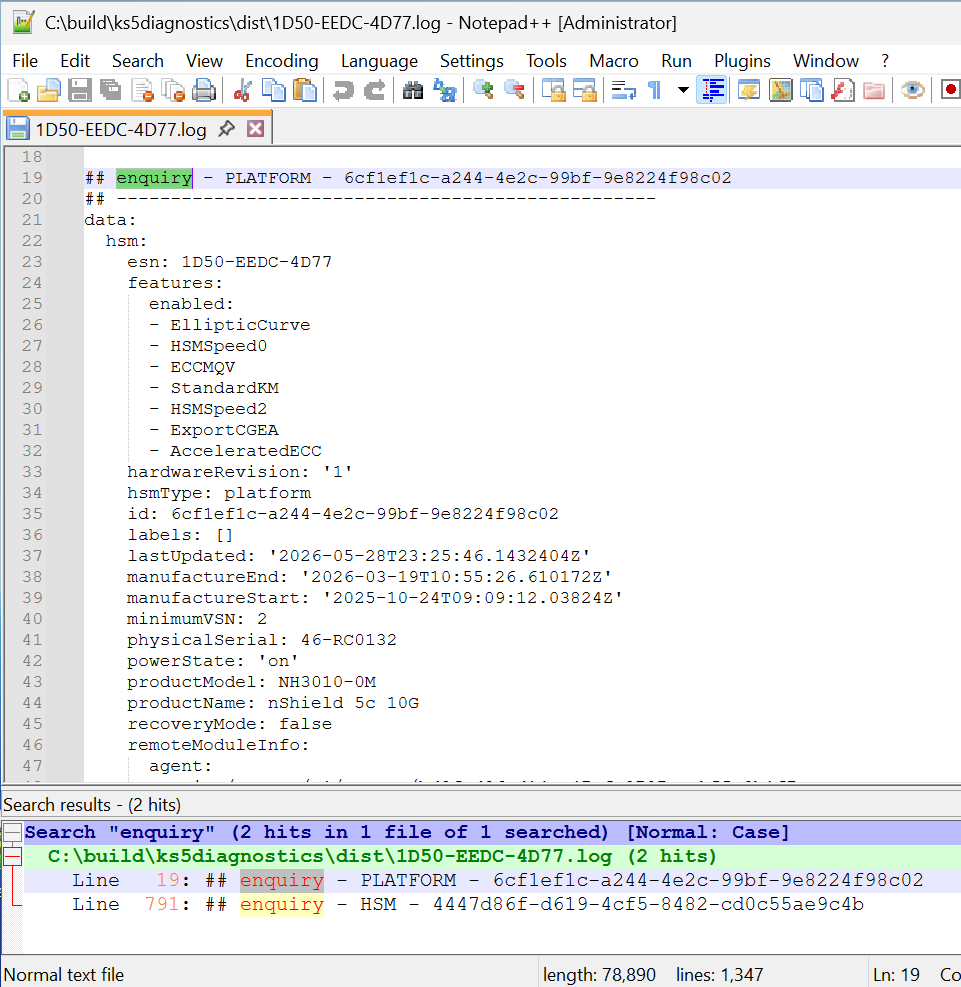
Task: Toggle word wrap in the editor
Action: click(623, 91)
